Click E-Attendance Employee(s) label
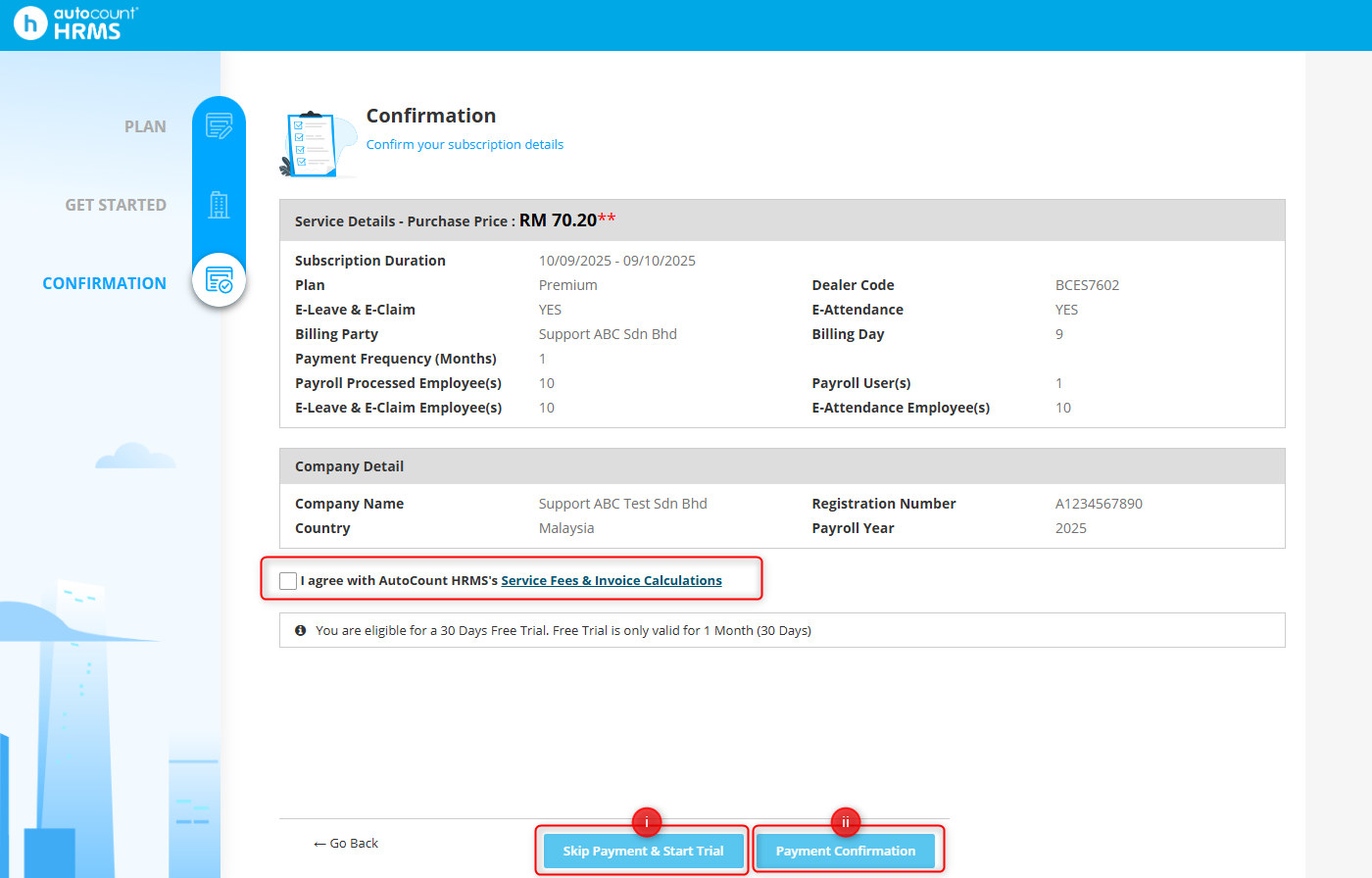The height and width of the screenshot is (878, 1372). [901, 408]
